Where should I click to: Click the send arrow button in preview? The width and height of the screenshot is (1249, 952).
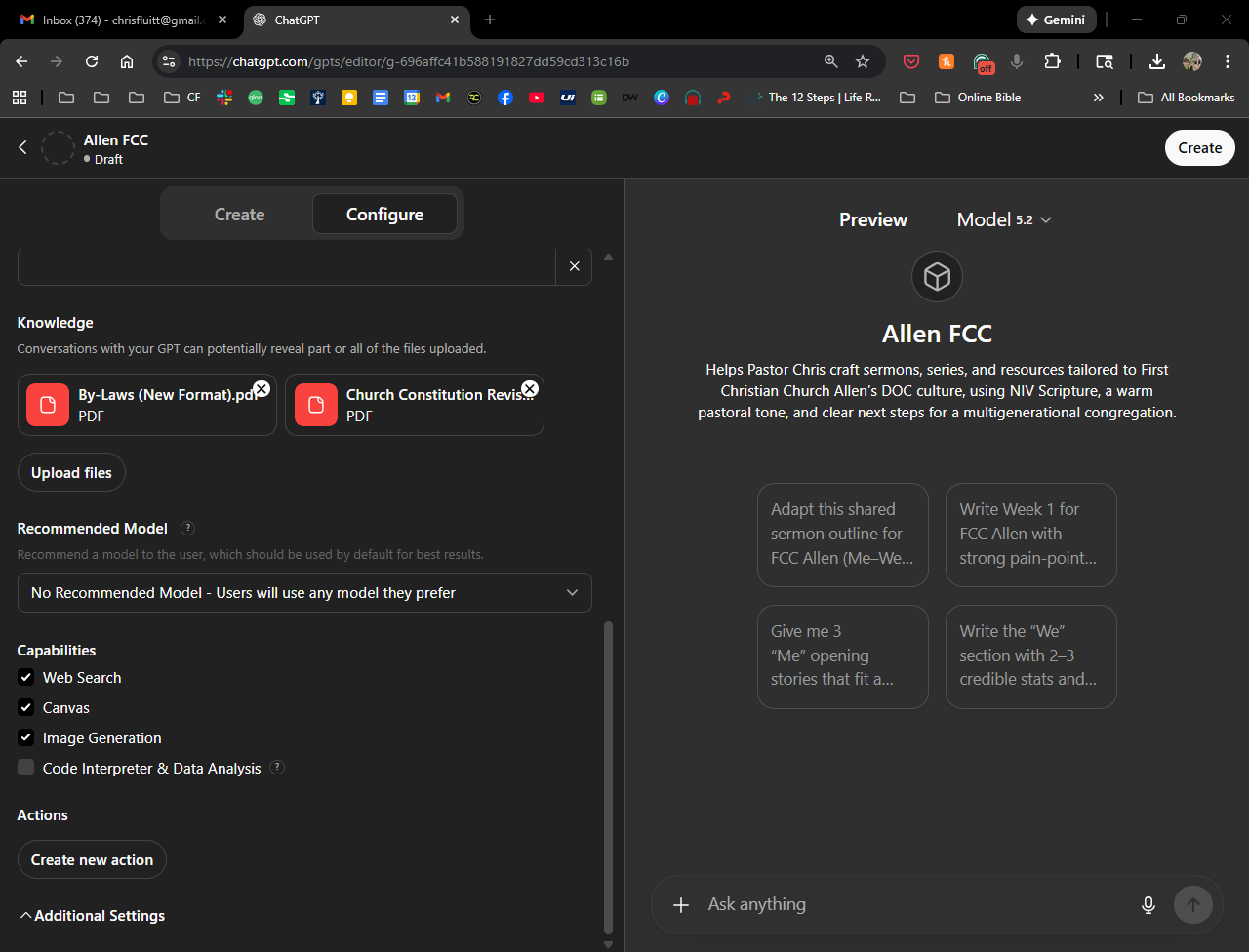click(x=1192, y=904)
